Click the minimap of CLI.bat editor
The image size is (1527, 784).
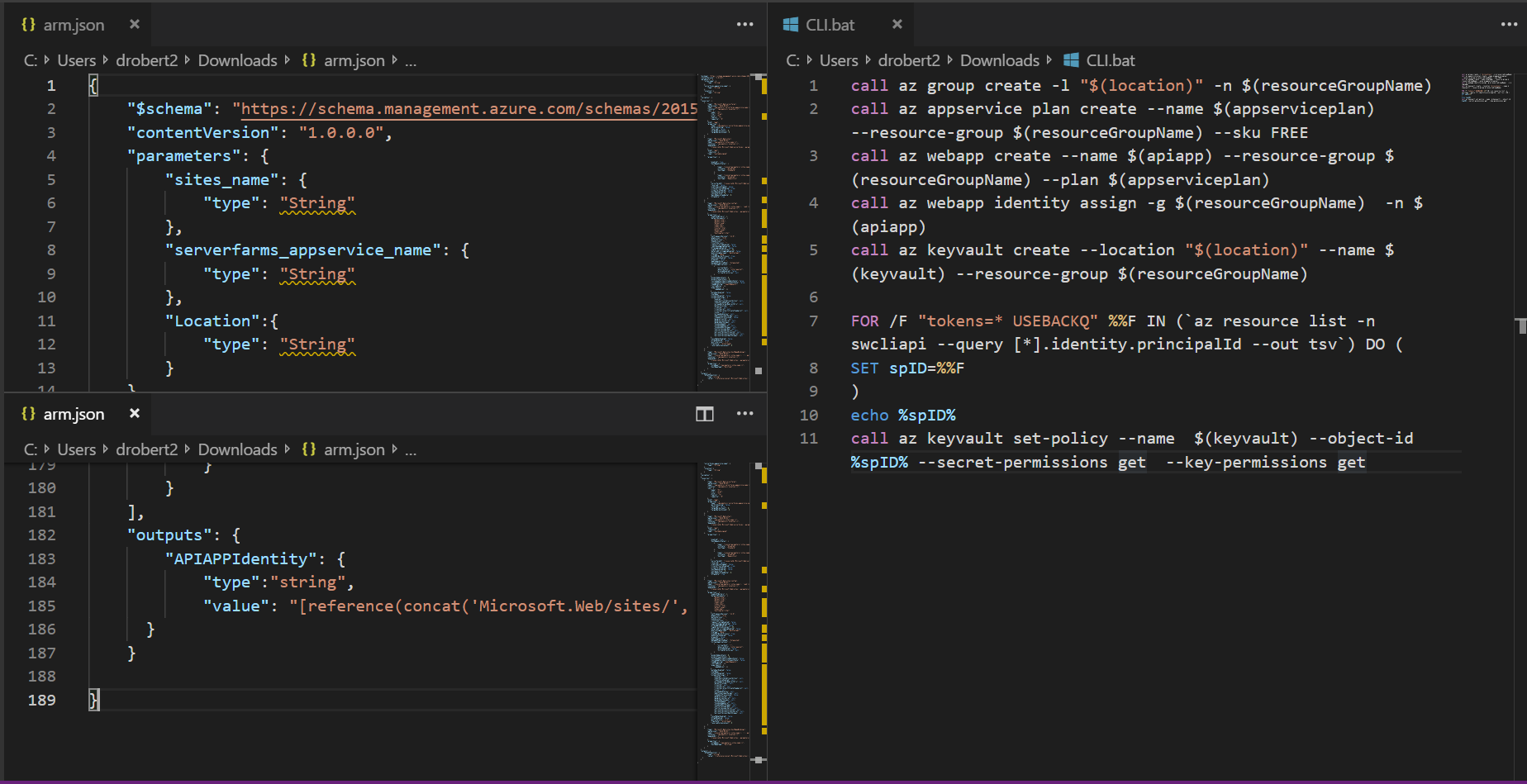[x=1487, y=88]
